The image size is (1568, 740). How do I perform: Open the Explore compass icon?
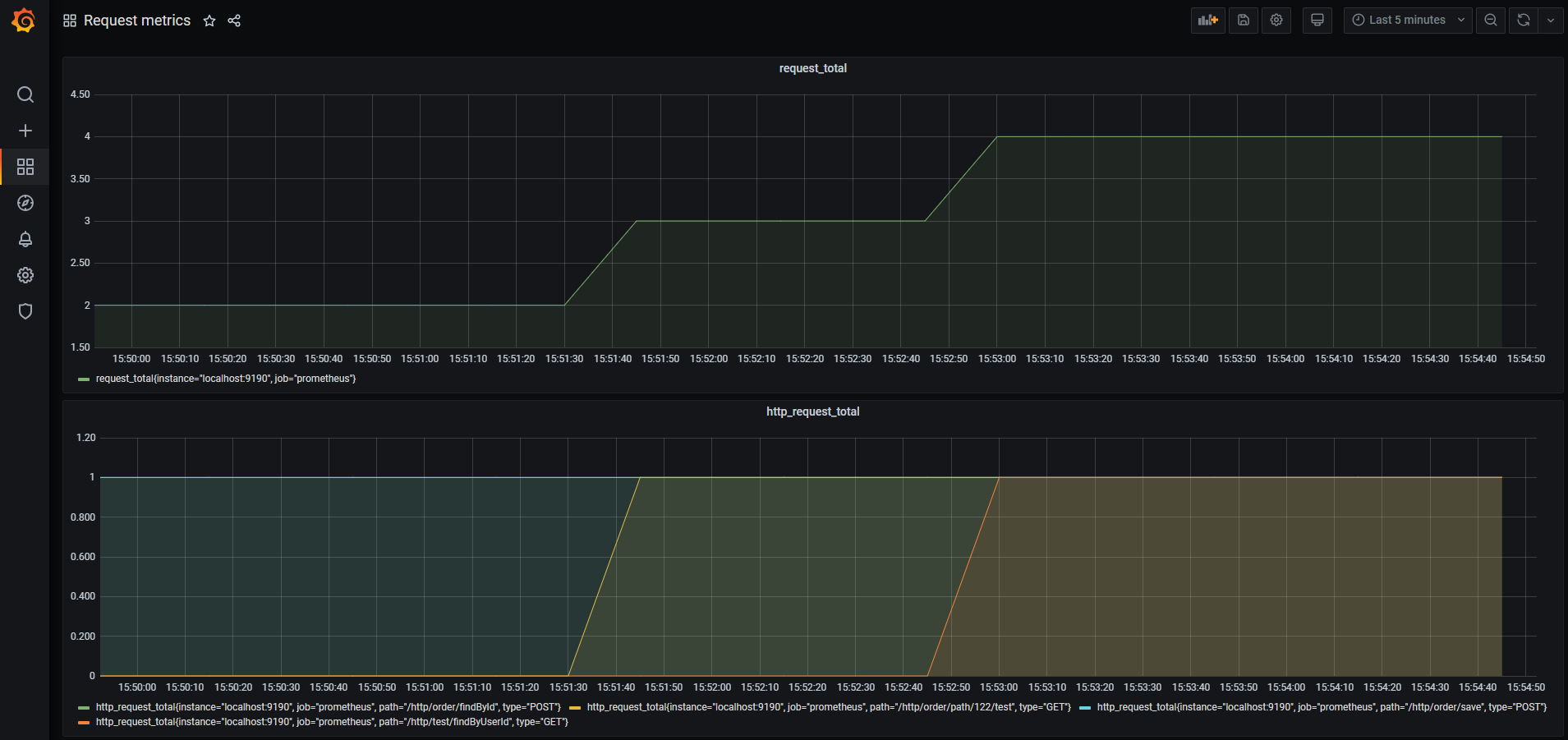click(25, 203)
